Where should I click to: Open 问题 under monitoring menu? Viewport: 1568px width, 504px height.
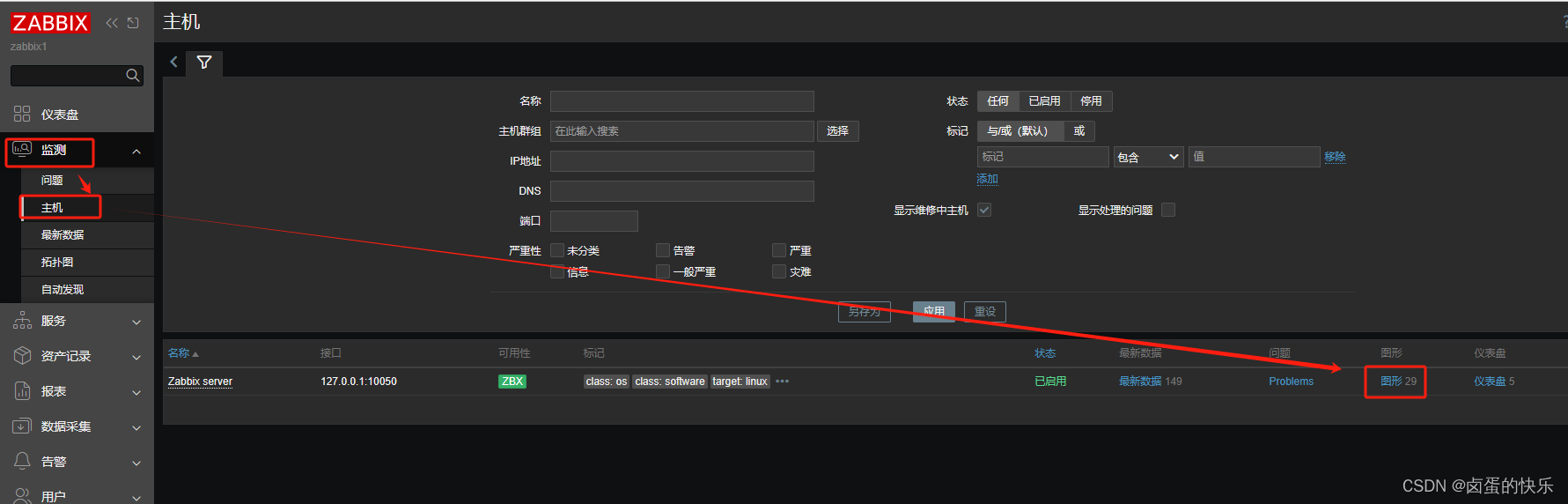(x=52, y=180)
